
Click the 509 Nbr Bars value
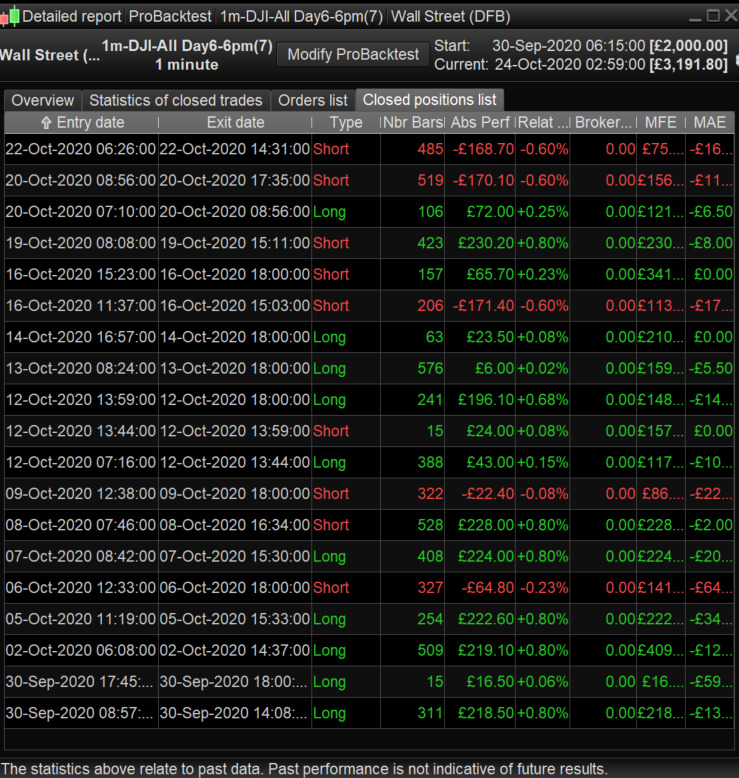(430, 650)
